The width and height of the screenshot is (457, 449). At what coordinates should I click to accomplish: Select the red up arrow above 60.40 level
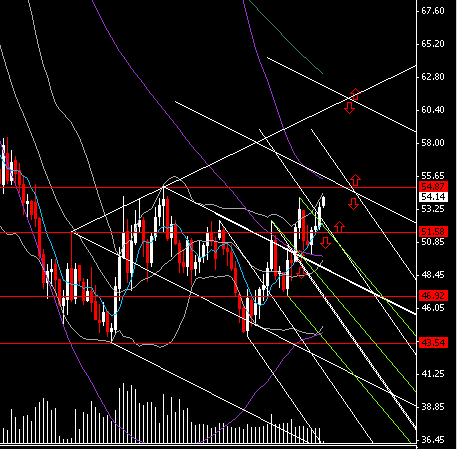pos(355,94)
